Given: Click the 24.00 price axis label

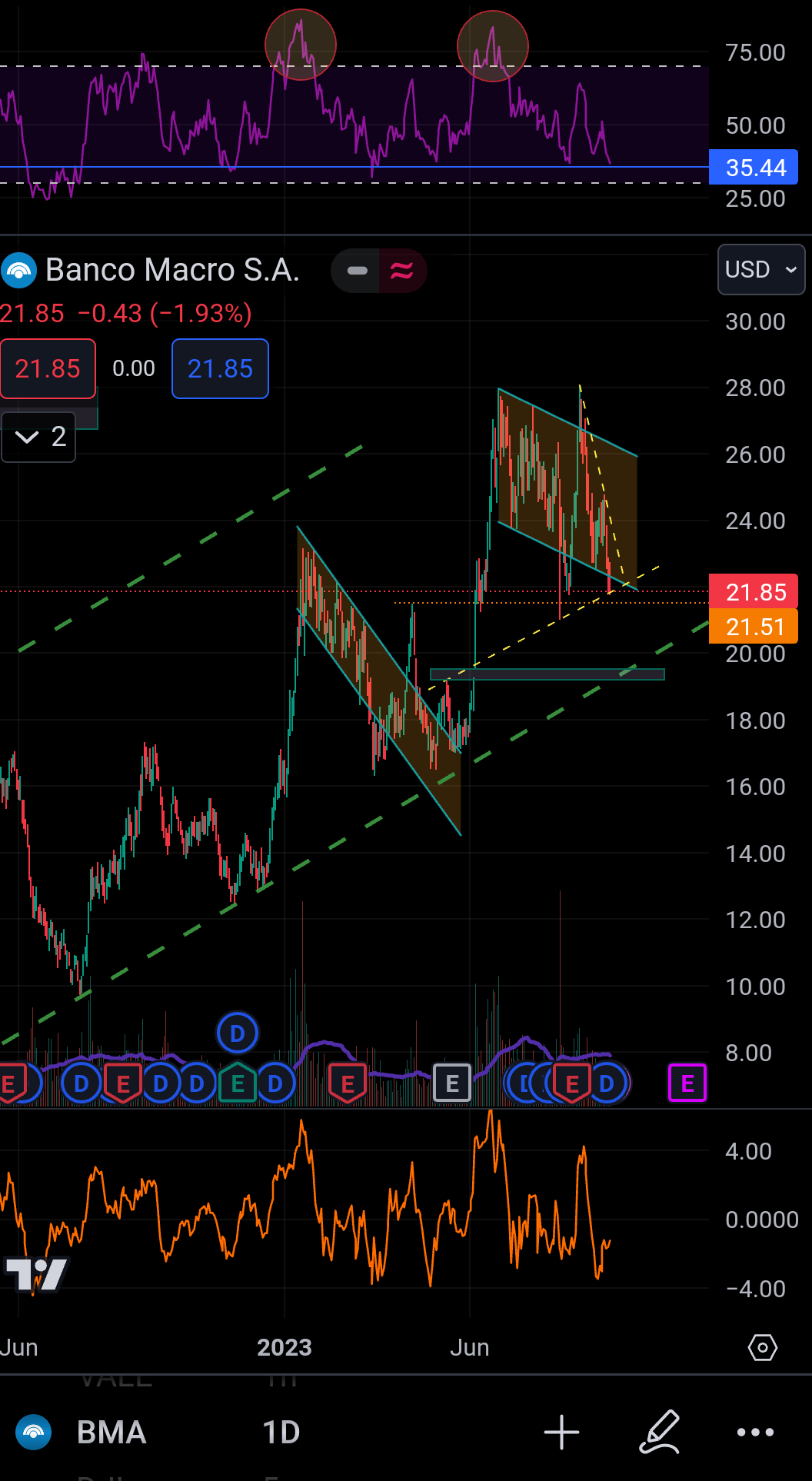Looking at the screenshot, I should pos(755,521).
